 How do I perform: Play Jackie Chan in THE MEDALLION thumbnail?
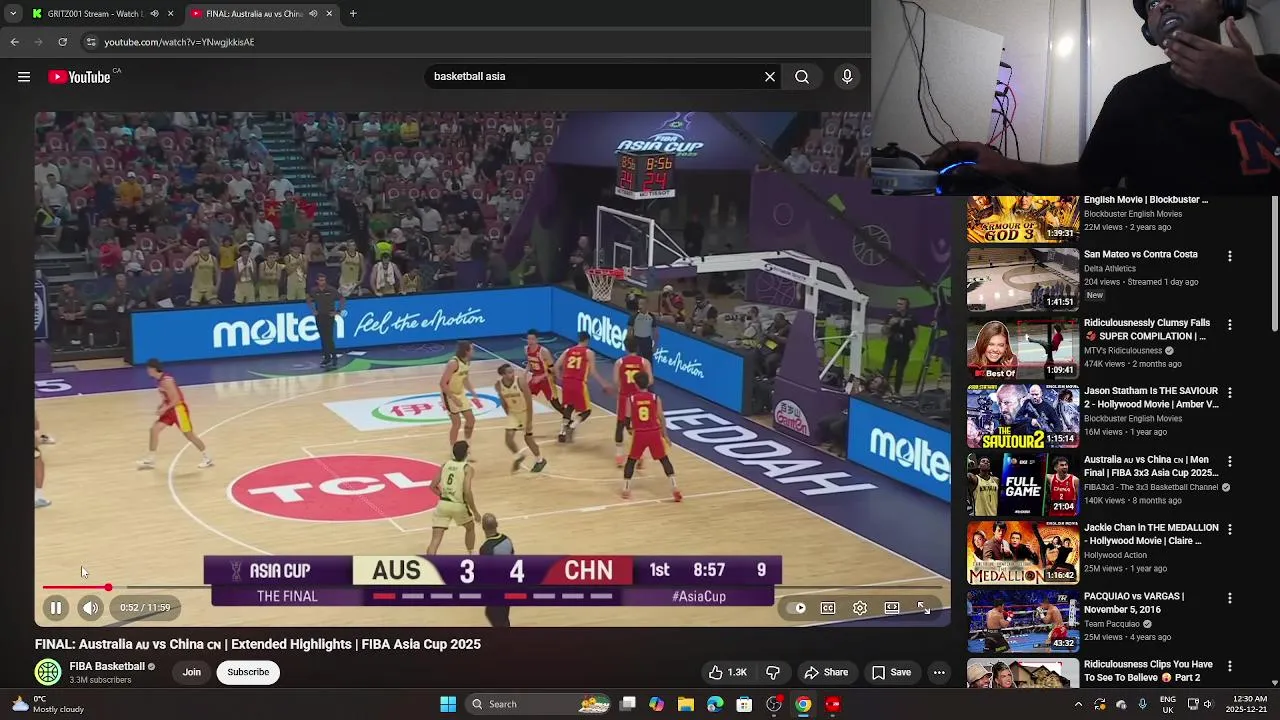tap(1022, 552)
